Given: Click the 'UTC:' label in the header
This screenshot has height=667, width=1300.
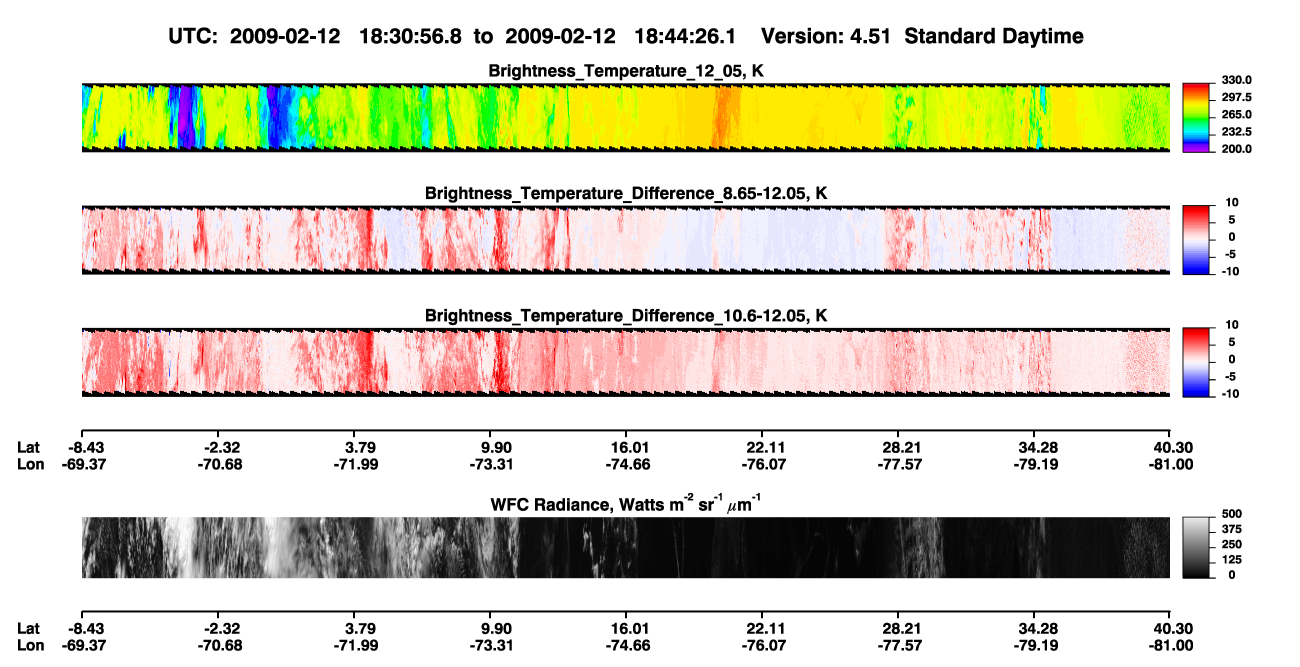Looking at the screenshot, I should point(192,37).
